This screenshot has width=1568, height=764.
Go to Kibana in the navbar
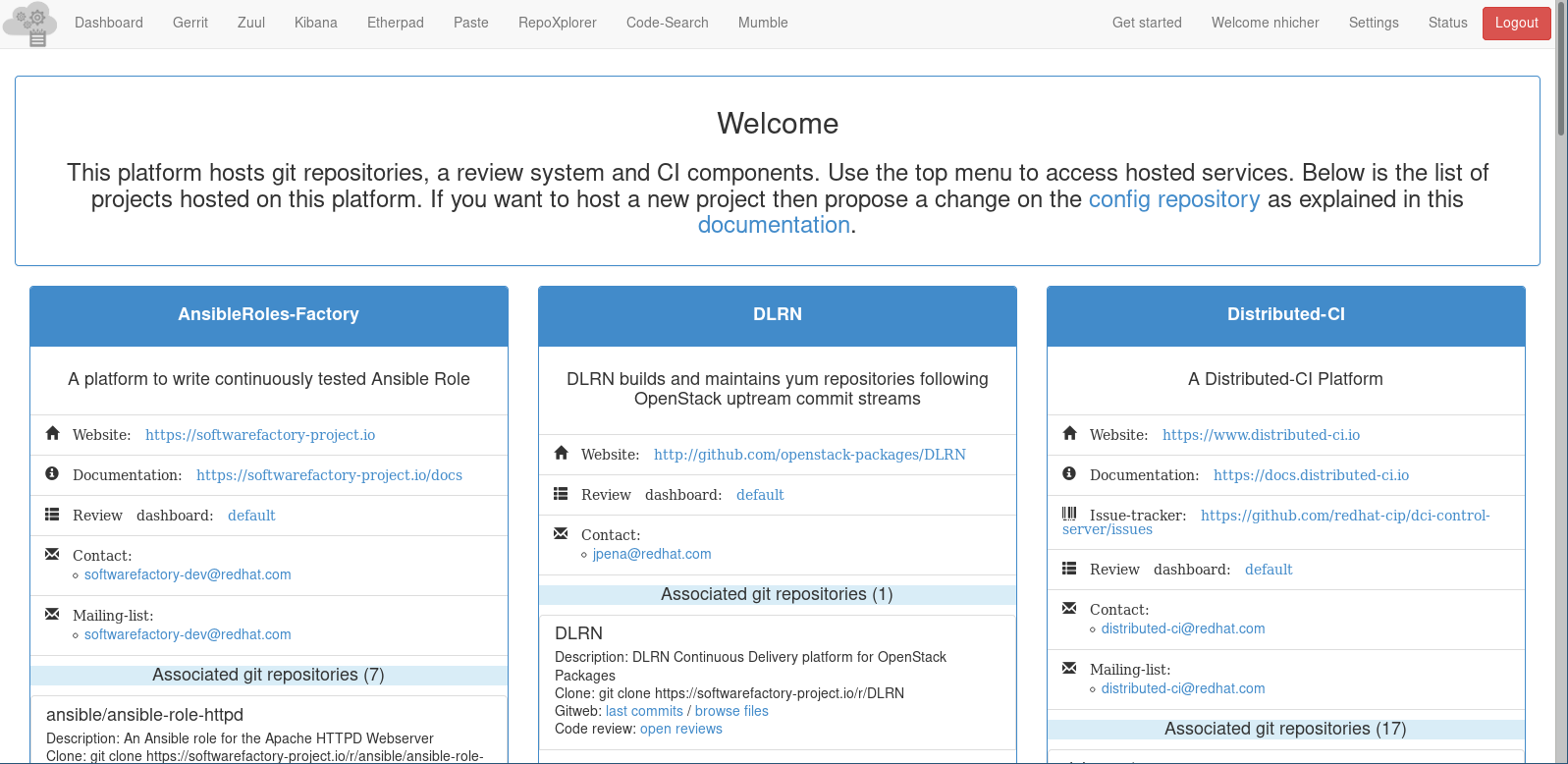pyautogui.click(x=315, y=23)
